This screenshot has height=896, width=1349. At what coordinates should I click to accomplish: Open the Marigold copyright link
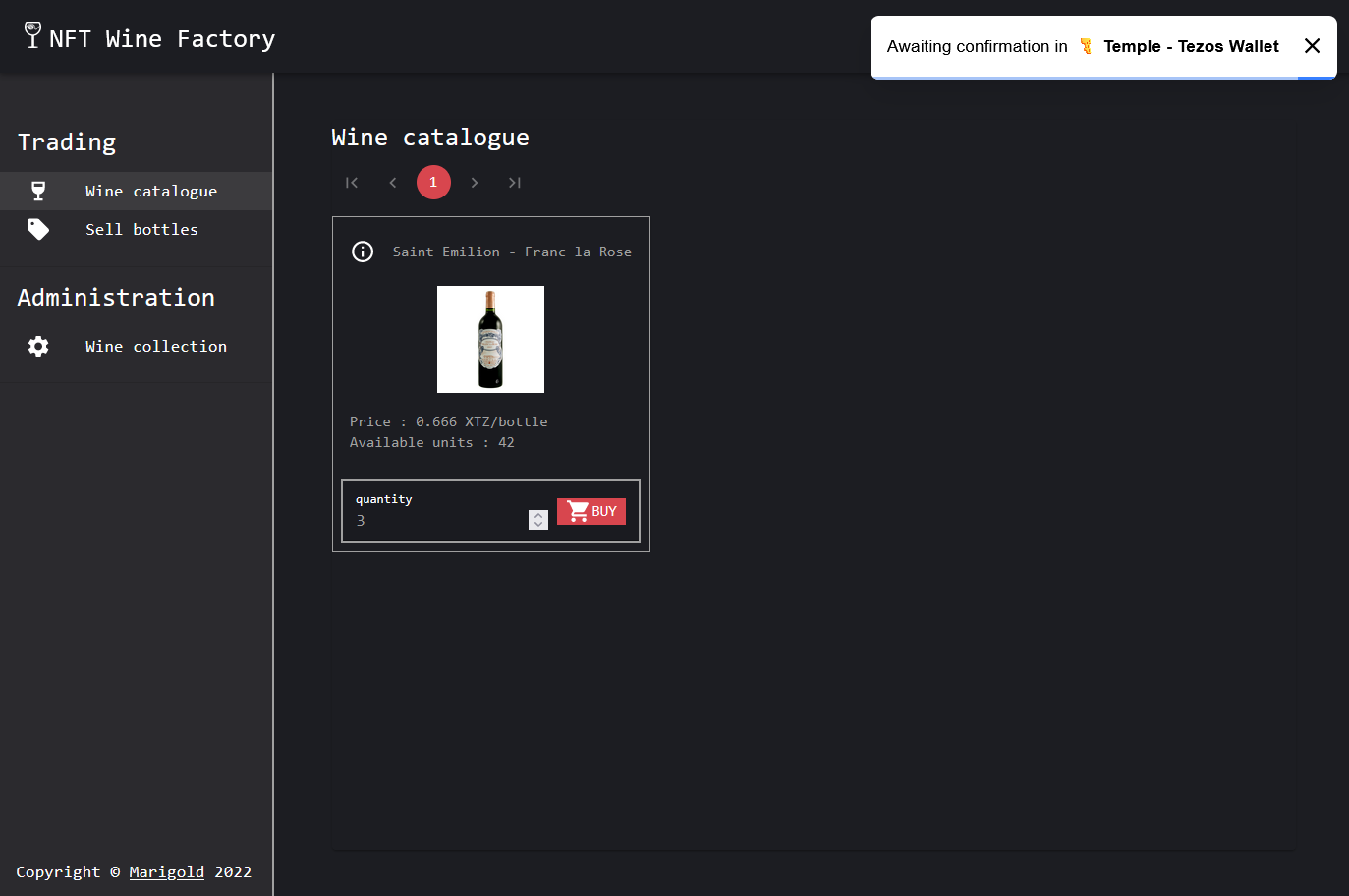tap(166, 871)
